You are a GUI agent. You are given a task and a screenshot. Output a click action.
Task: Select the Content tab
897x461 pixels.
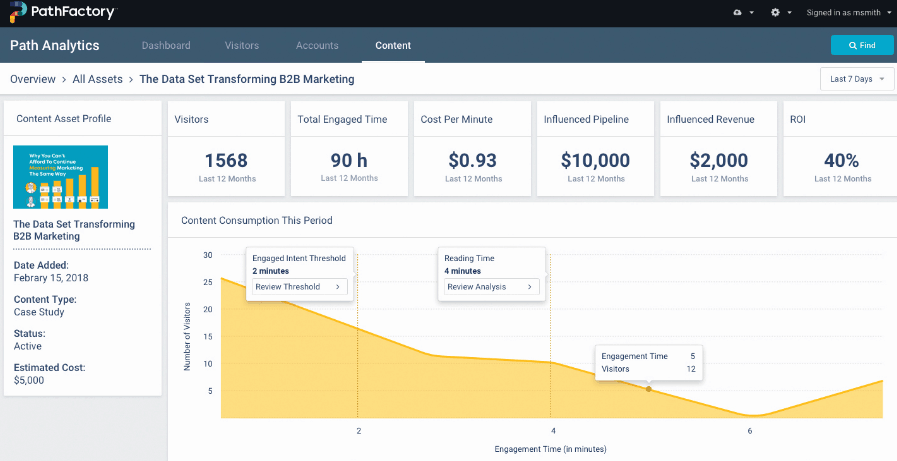pyautogui.click(x=393, y=45)
